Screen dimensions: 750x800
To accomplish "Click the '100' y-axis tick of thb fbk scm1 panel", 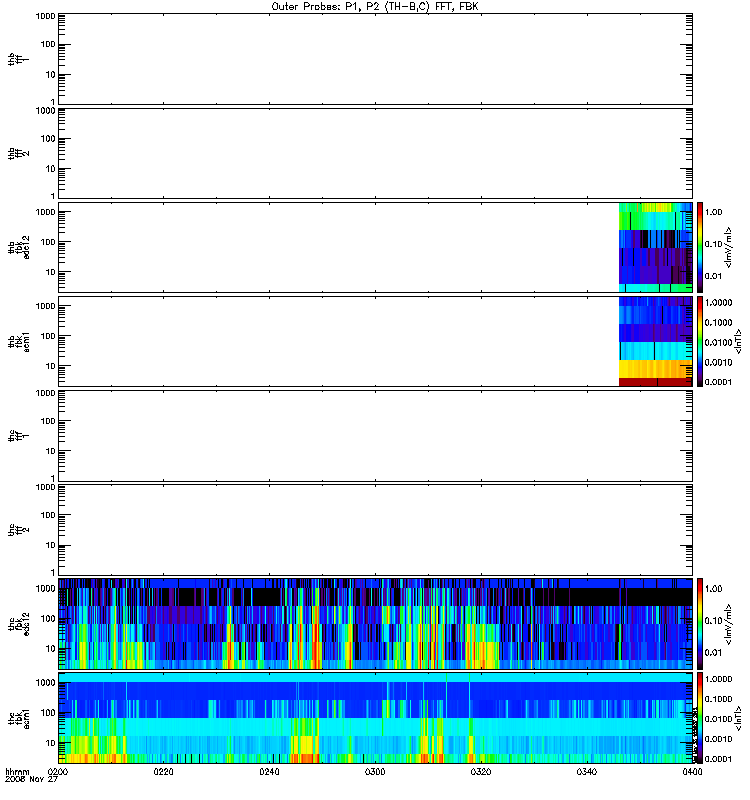I will click(48, 336).
